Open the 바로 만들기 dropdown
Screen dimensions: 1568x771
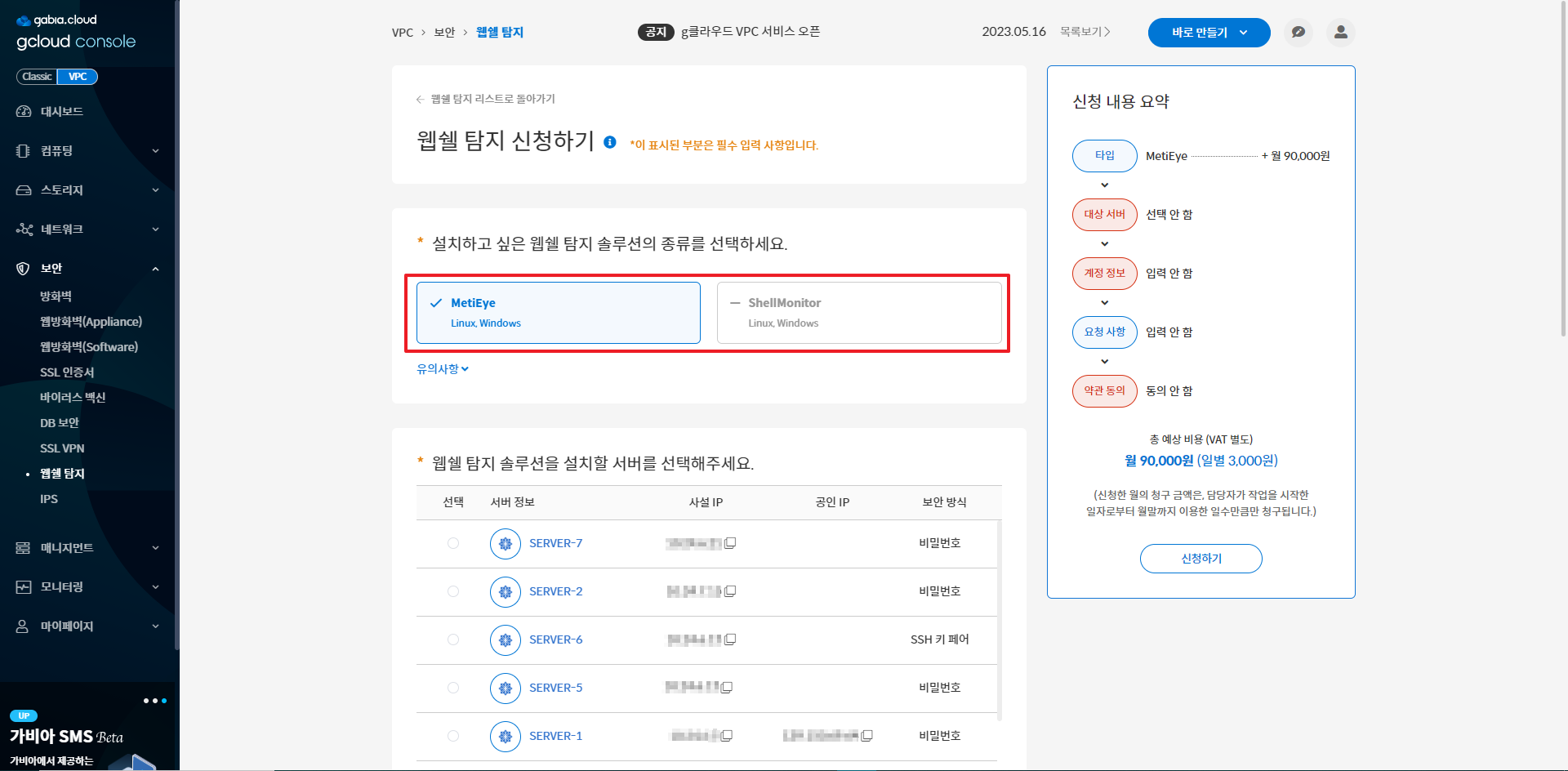(x=1209, y=33)
